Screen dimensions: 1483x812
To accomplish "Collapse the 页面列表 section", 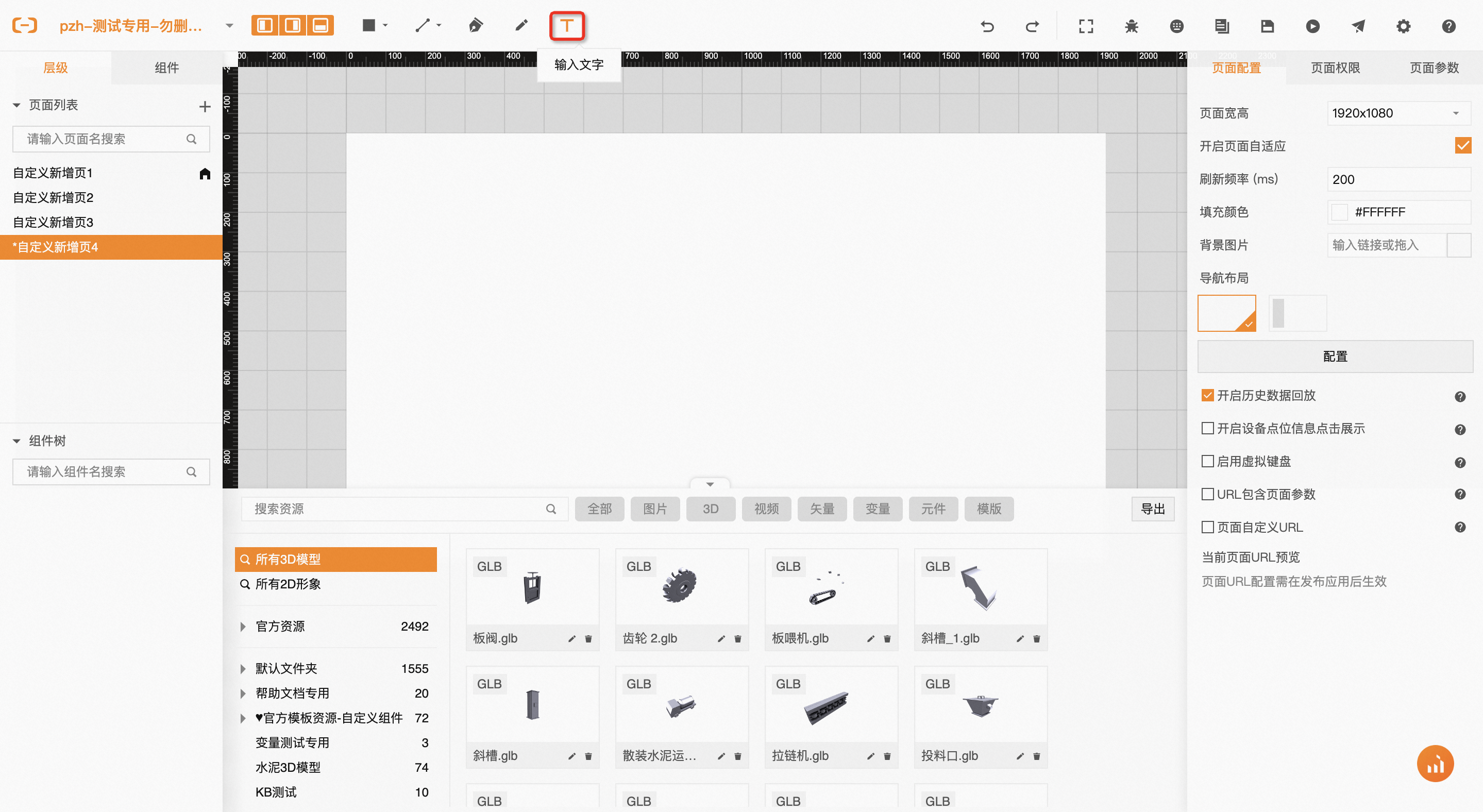I will (16, 105).
